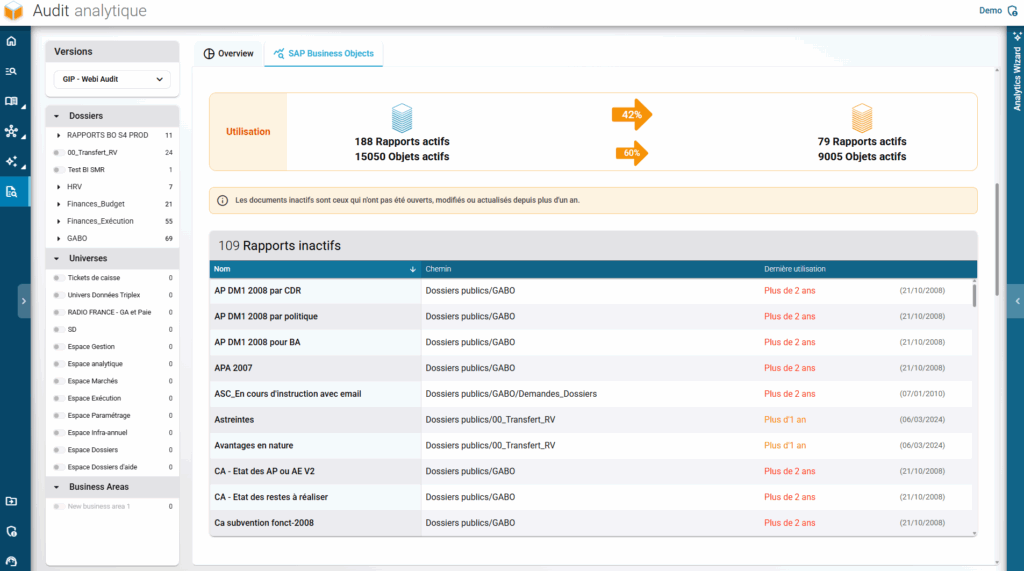Image resolution: width=1024 pixels, height=571 pixels.
Task: Click the orange cube app logo
Action: (14, 10)
